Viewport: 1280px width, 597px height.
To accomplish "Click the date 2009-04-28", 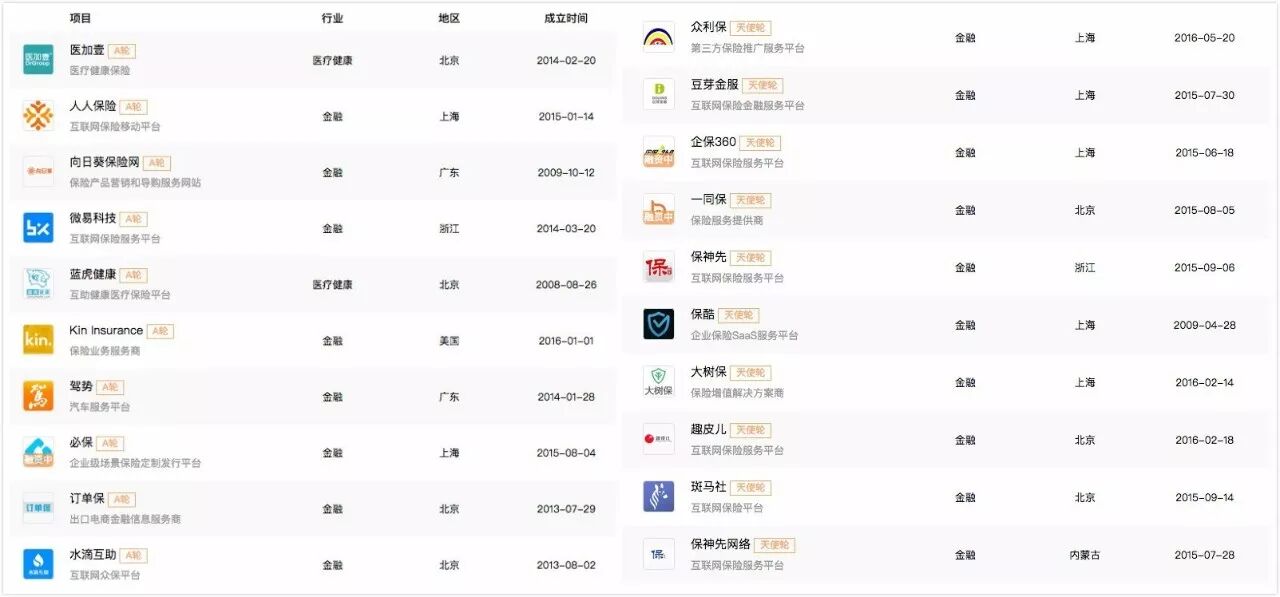I will pos(1204,325).
